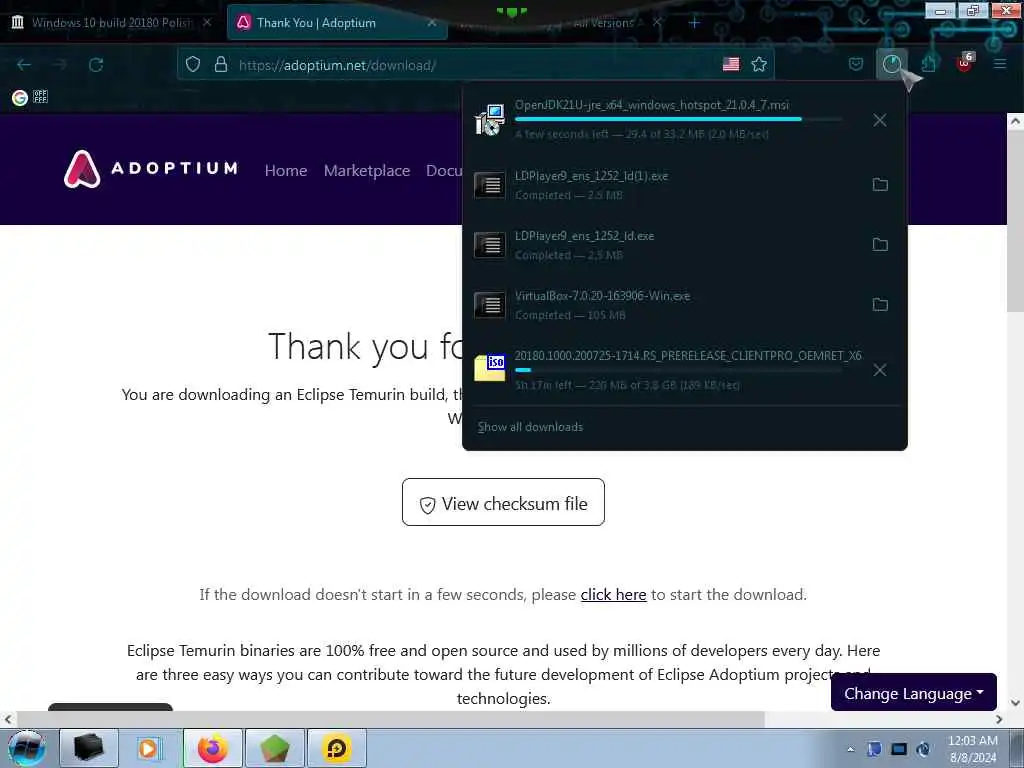Open the media player taskbar icon
This screenshot has height=768, width=1024.
point(150,748)
